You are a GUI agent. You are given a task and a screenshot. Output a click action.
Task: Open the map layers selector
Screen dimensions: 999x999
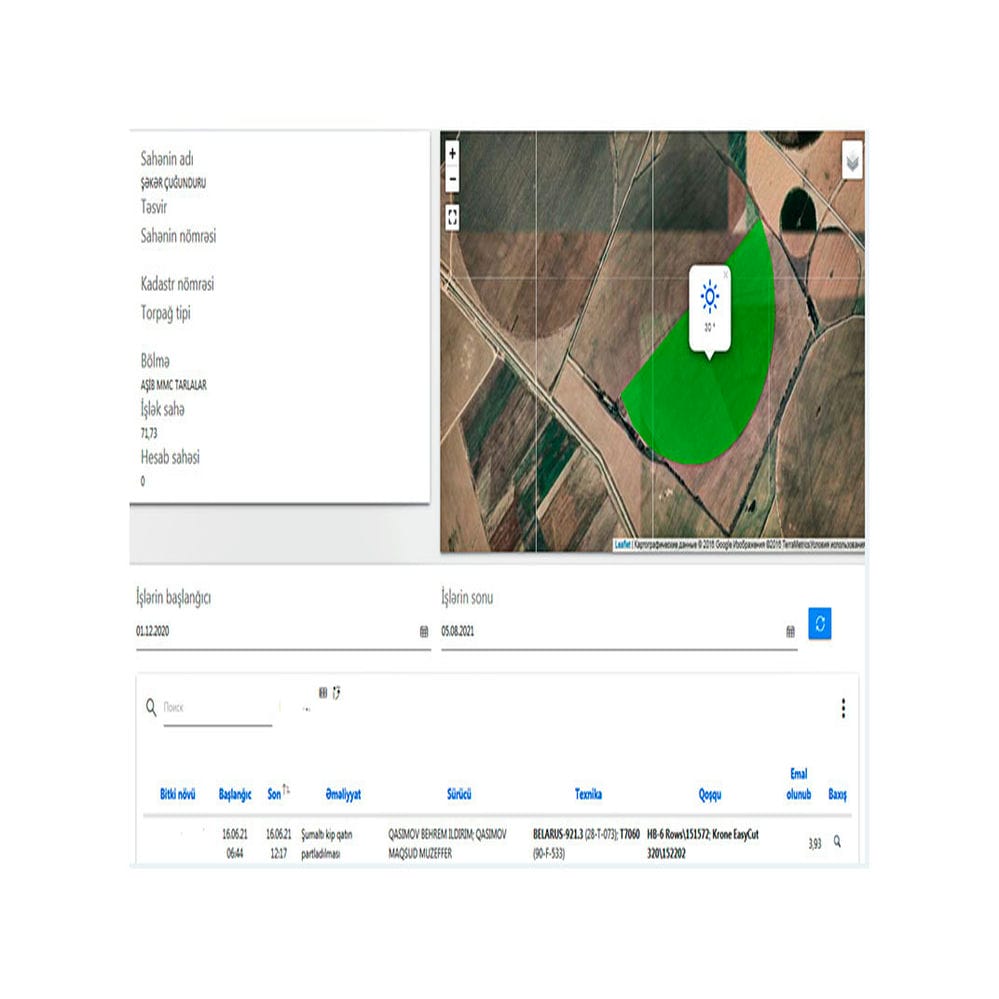[x=852, y=160]
